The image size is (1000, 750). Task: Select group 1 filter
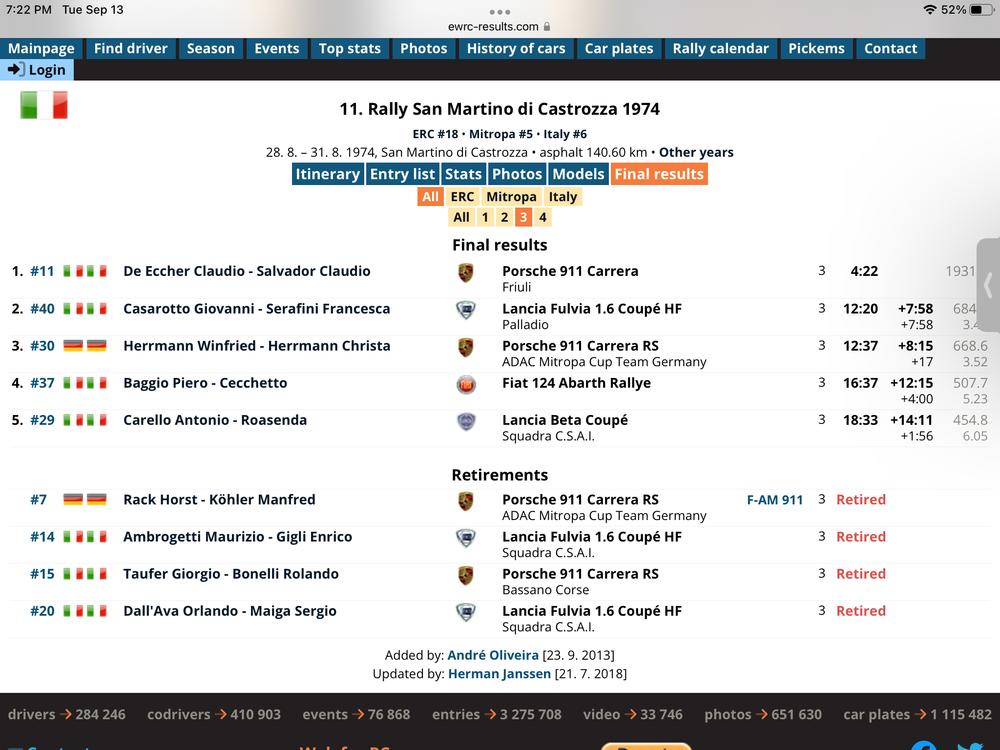pyautogui.click(x=485, y=217)
